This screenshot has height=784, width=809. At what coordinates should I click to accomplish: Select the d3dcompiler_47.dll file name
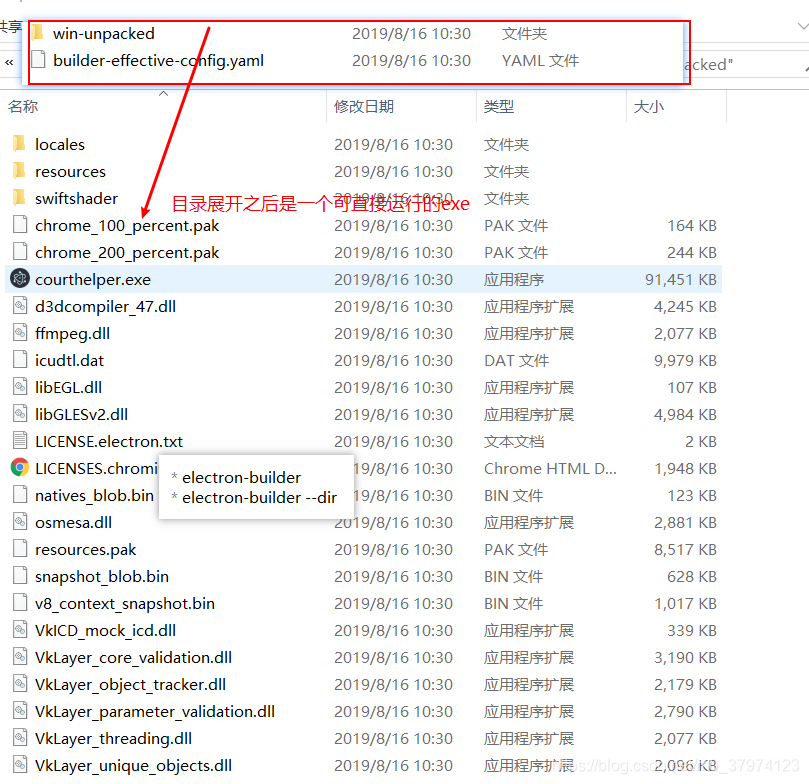[x=105, y=306]
